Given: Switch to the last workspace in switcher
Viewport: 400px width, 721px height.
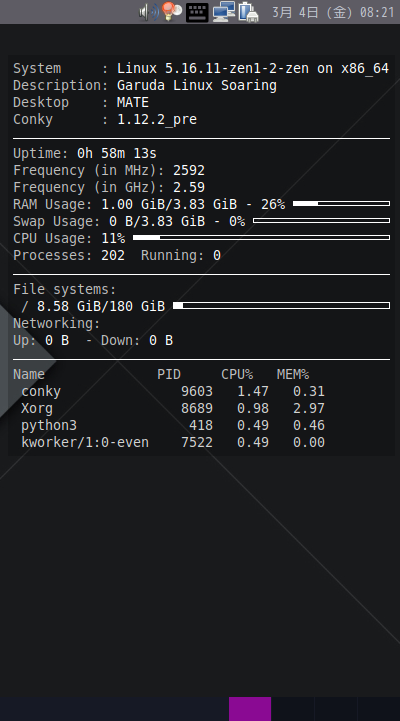Looking at the screenshot, I should (x=379, y=709).
